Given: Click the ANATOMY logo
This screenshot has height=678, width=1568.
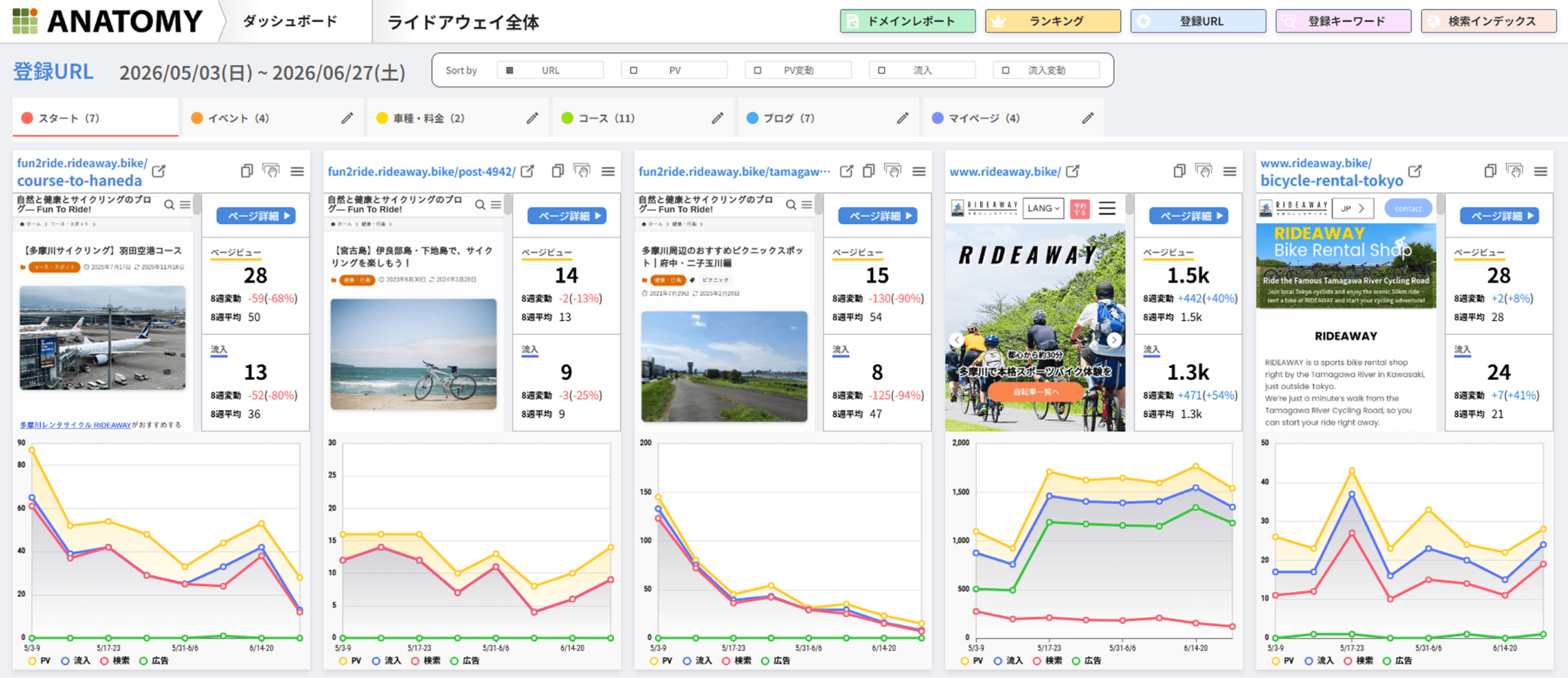Looking at the screenshot, I should point(108,21).
